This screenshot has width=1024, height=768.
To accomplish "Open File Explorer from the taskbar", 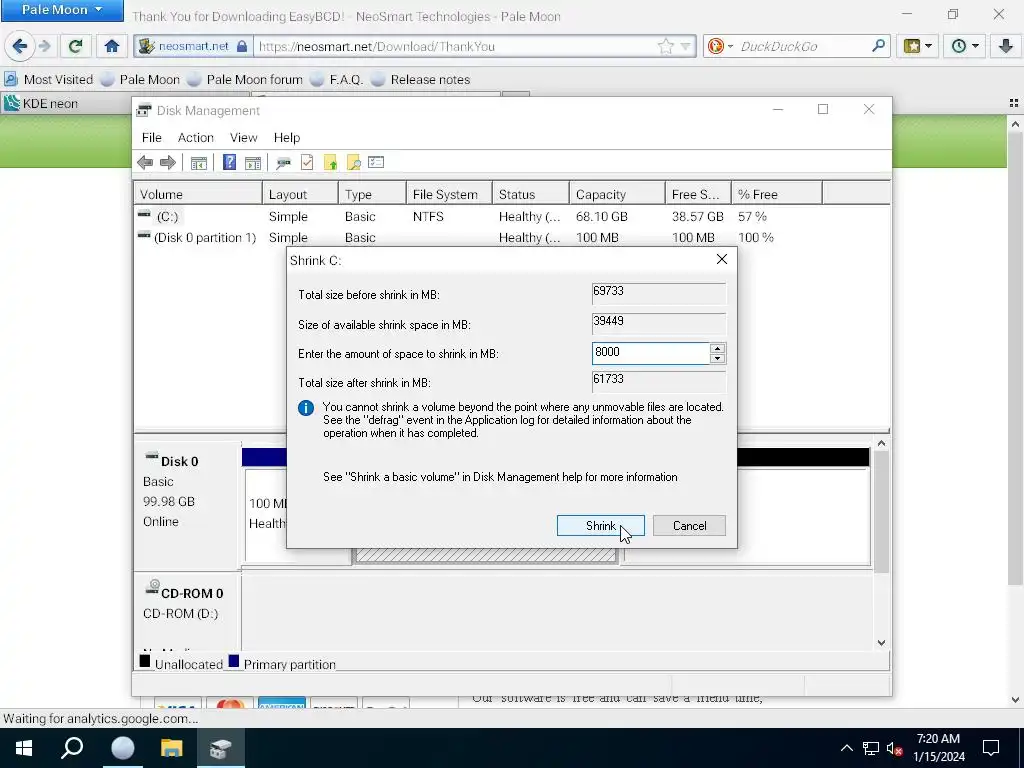I will click(172, 748).
